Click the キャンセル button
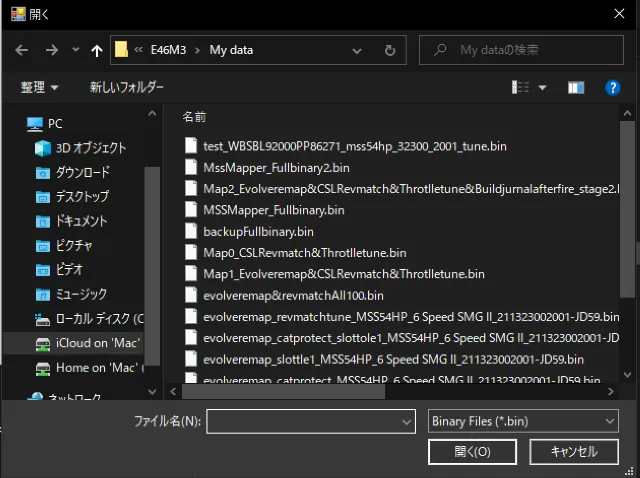 (x=574, y=451)
